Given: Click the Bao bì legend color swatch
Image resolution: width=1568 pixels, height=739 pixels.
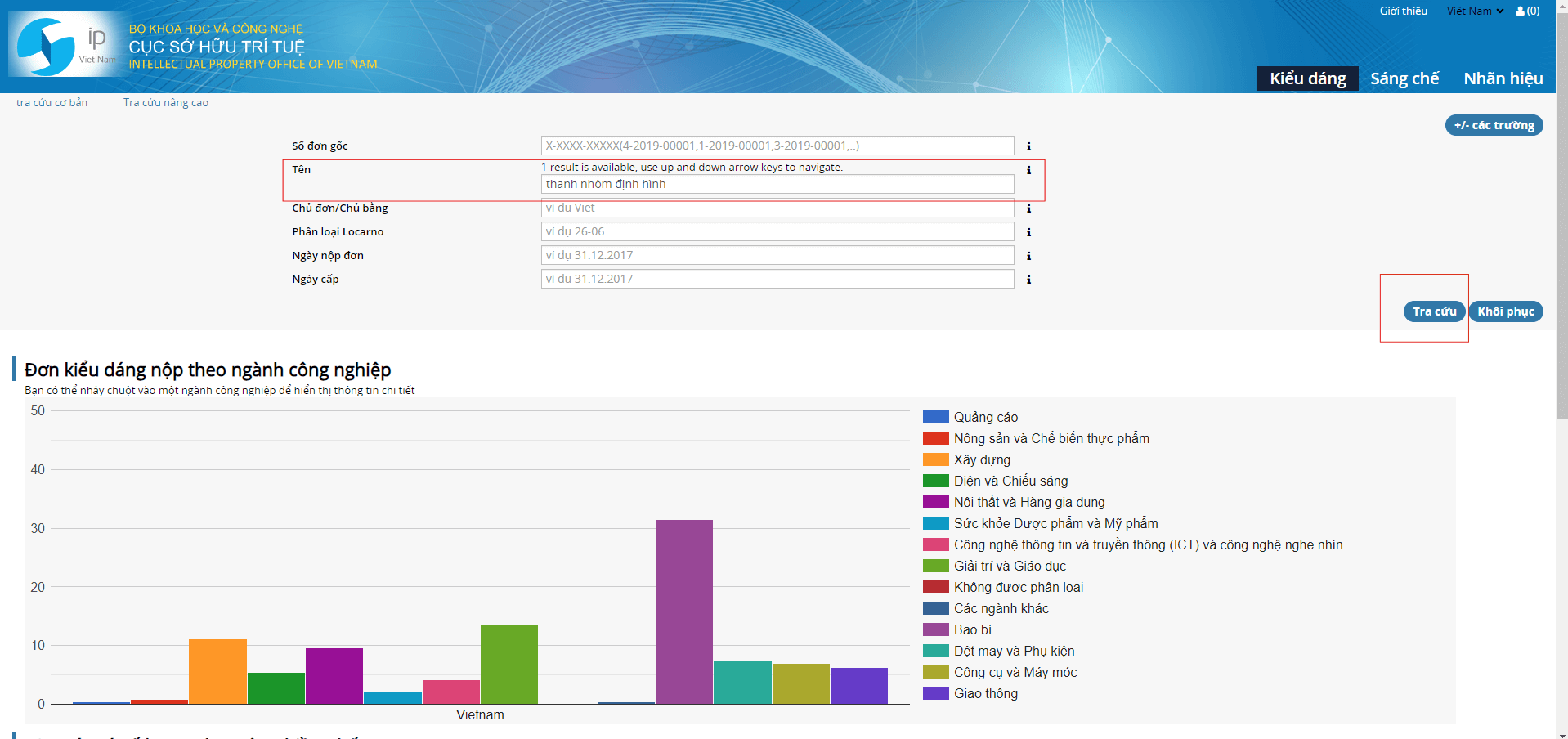Looking at the screenshot, I should point(935,629).
